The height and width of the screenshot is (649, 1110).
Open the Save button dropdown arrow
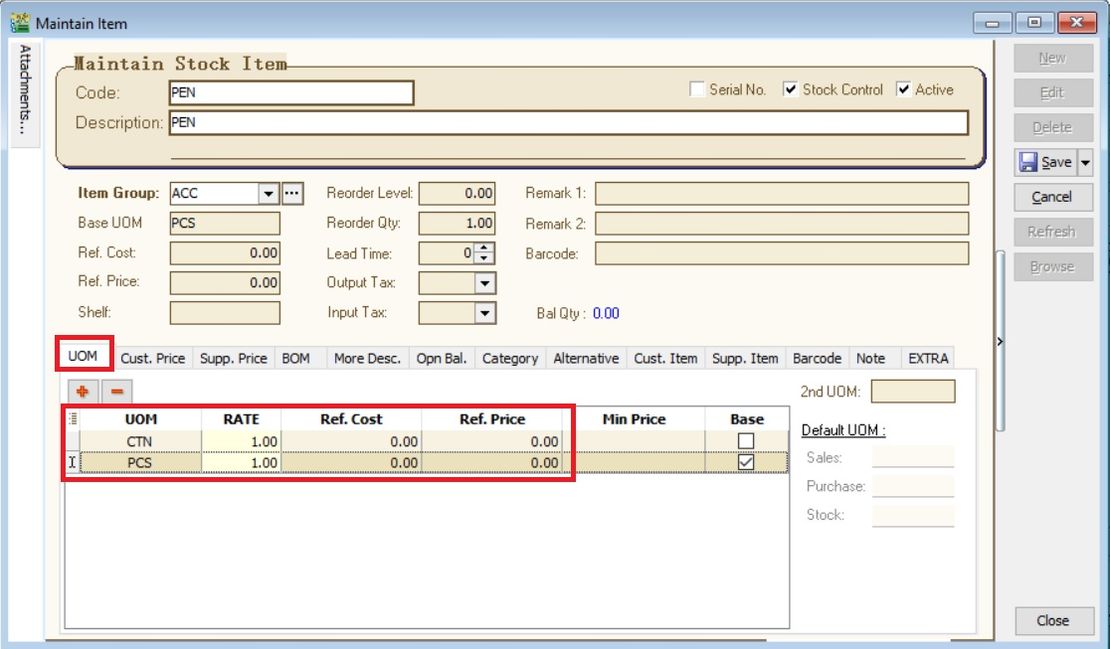(x=1084, y=162)
